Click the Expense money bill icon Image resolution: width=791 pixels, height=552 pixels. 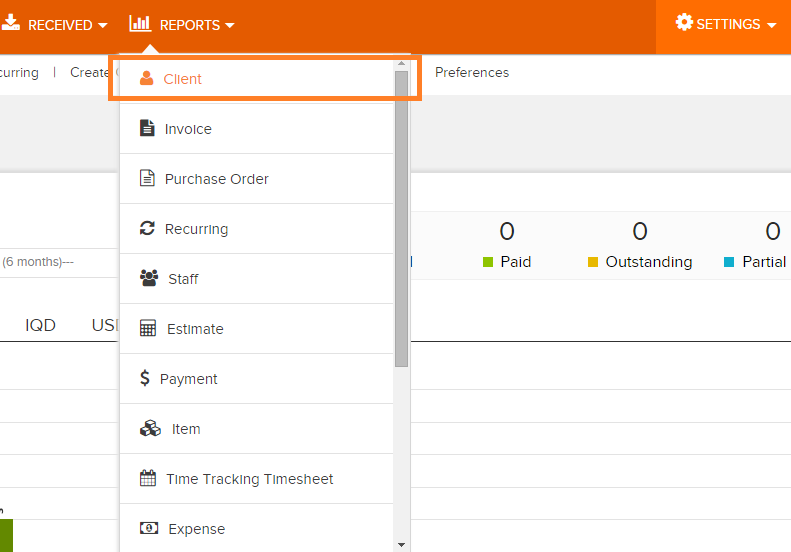pyautogui.click(x=149, y=528)
